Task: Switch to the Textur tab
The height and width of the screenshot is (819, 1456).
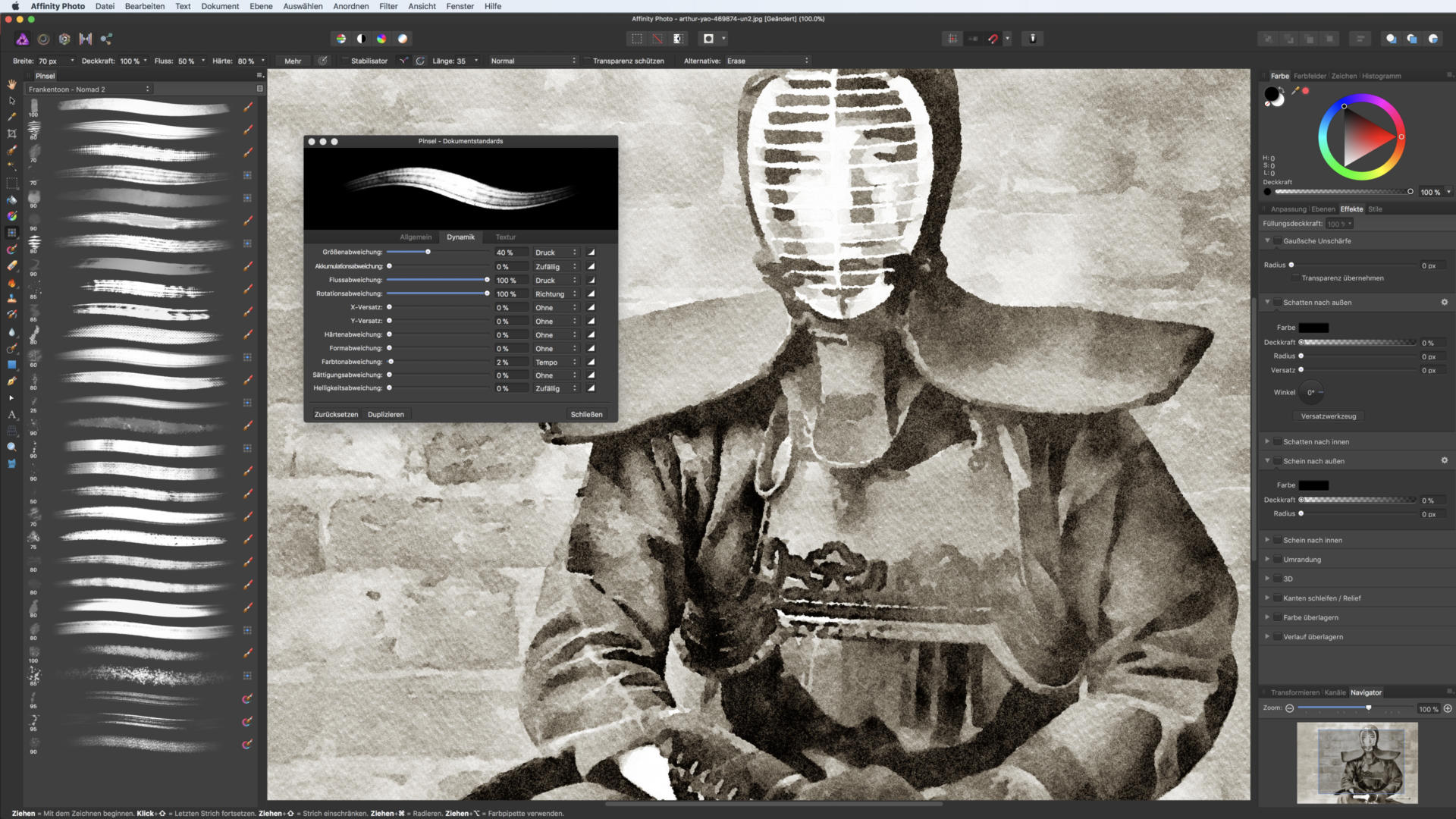Action: pyautogui.click(x=505, y=237)
